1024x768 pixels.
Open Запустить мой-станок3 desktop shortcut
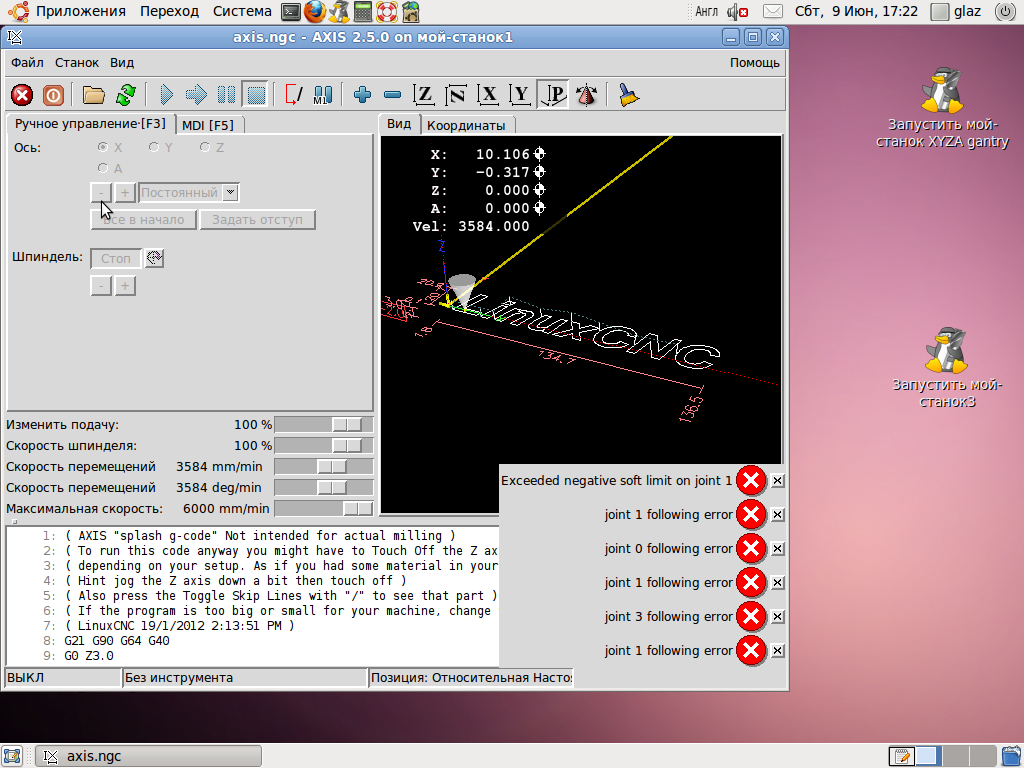click(x=947, y=368)
